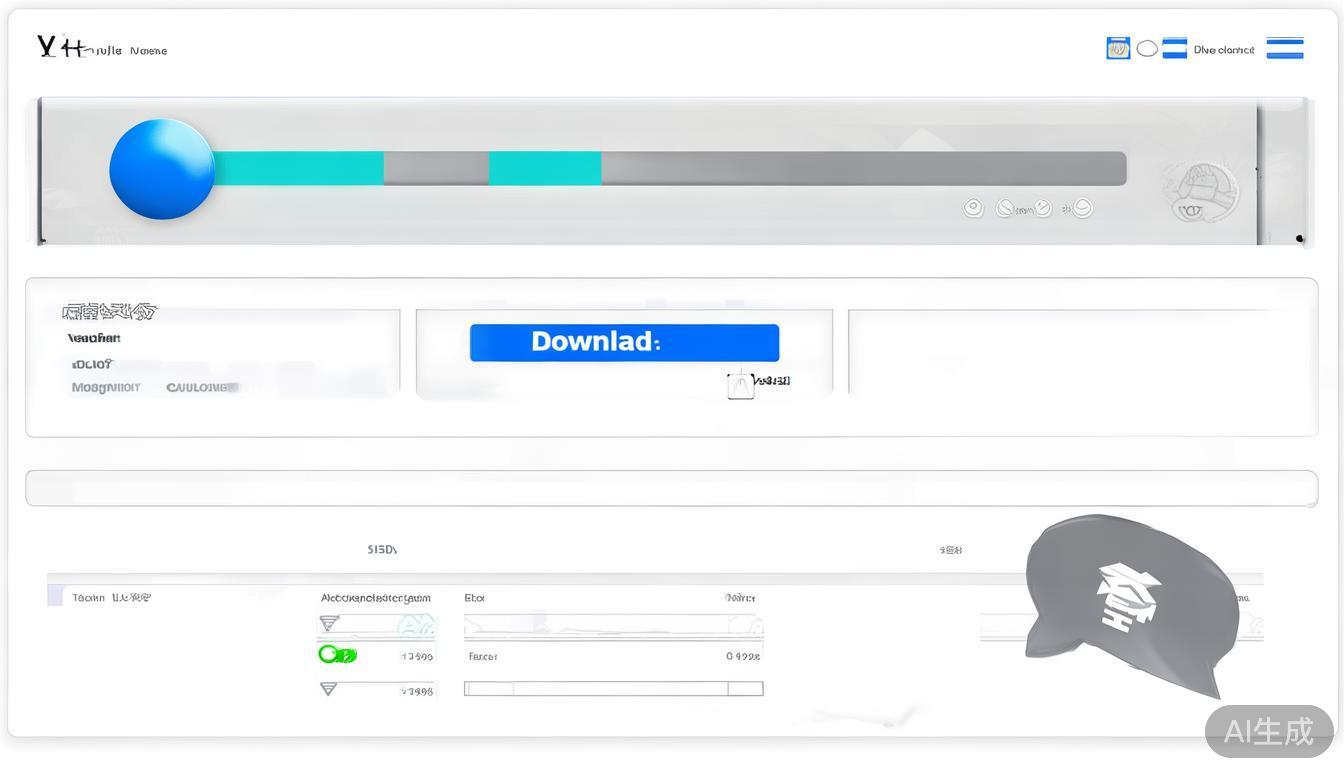Click the AI生成 watermark badge
The width and height of the screenshot is (1344, 768).
pos(1268,731)
